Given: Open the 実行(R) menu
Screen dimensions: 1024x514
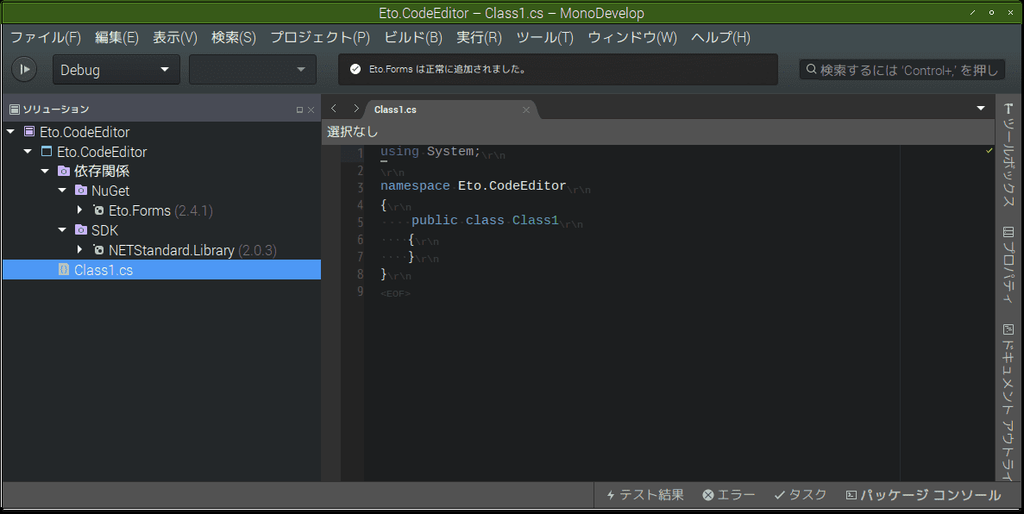Looking at the screenshot, I should 479,37.
